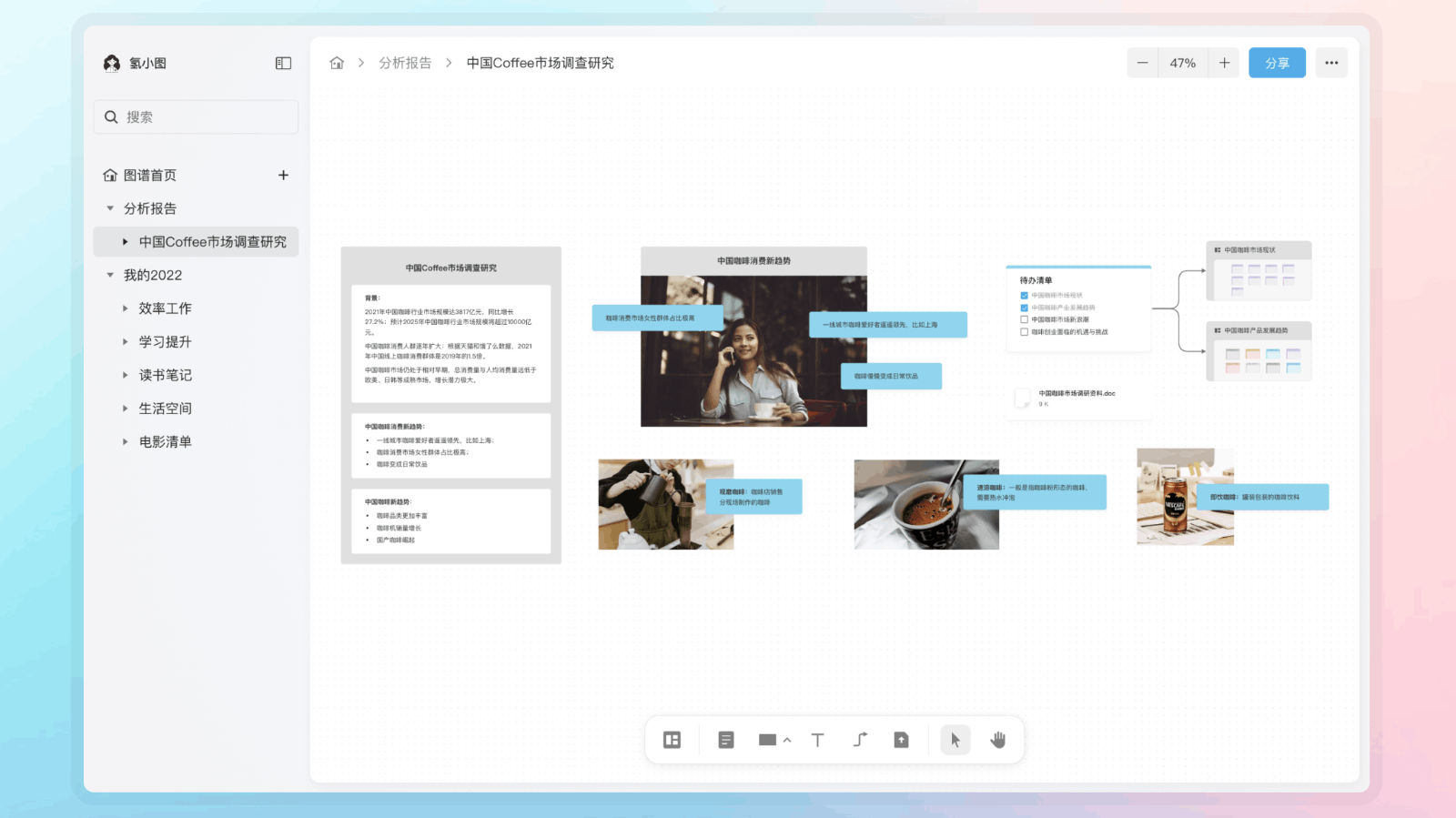1456x818 pixels.
Task: Expand the 效率工作 folder arrow
Action: coord(126,308)
